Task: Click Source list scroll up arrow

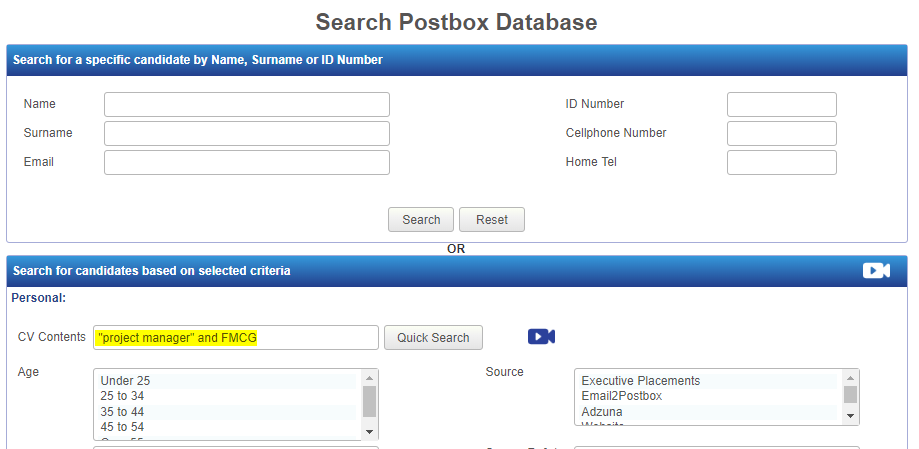Action: (x=850, y=377)
